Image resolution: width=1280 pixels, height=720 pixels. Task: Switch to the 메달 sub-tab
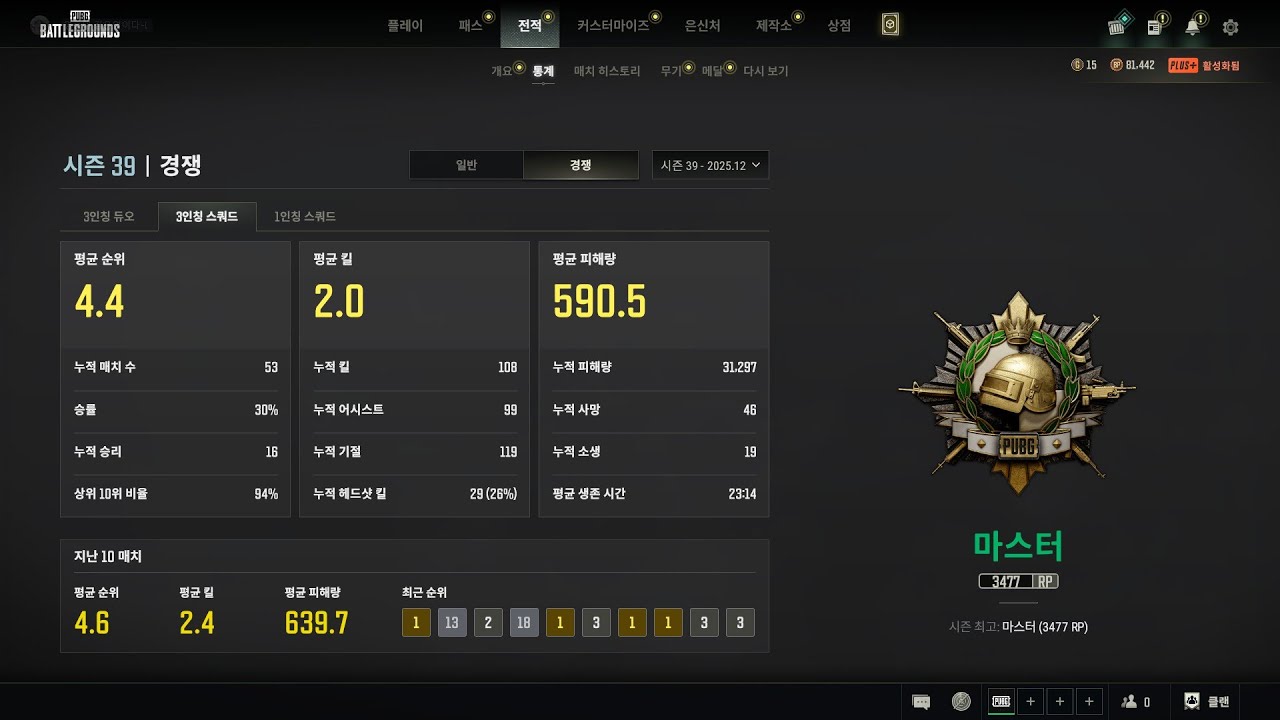pyautogui.click(x=712, y=72)
